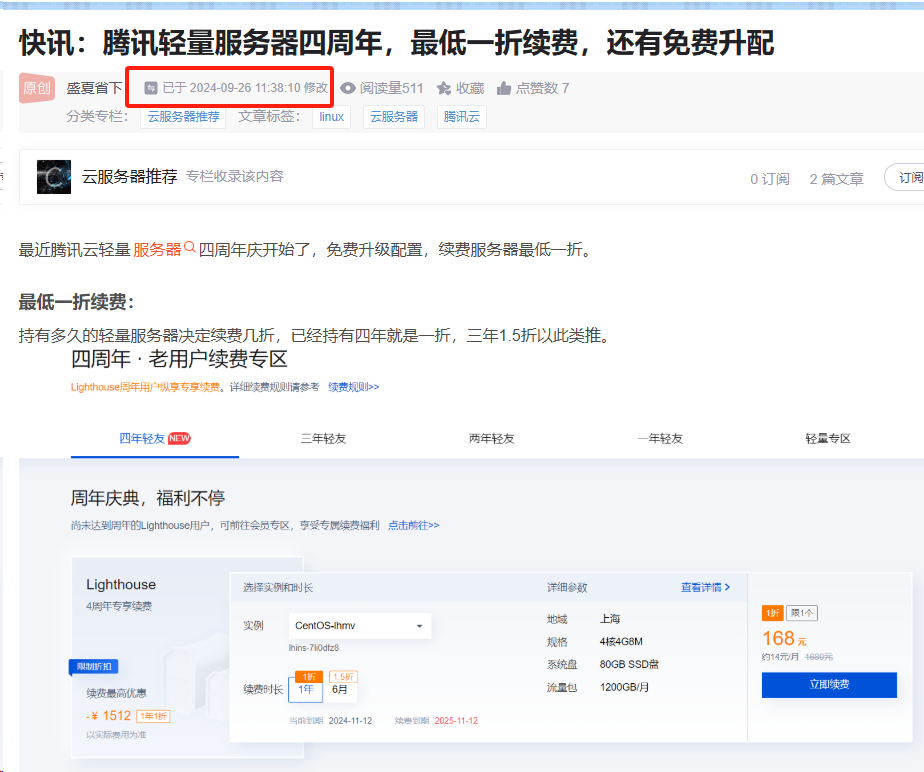Click the 腾讯云 article tag
The width and height of the screenshot is (924, 772).
tap(462, 117)
